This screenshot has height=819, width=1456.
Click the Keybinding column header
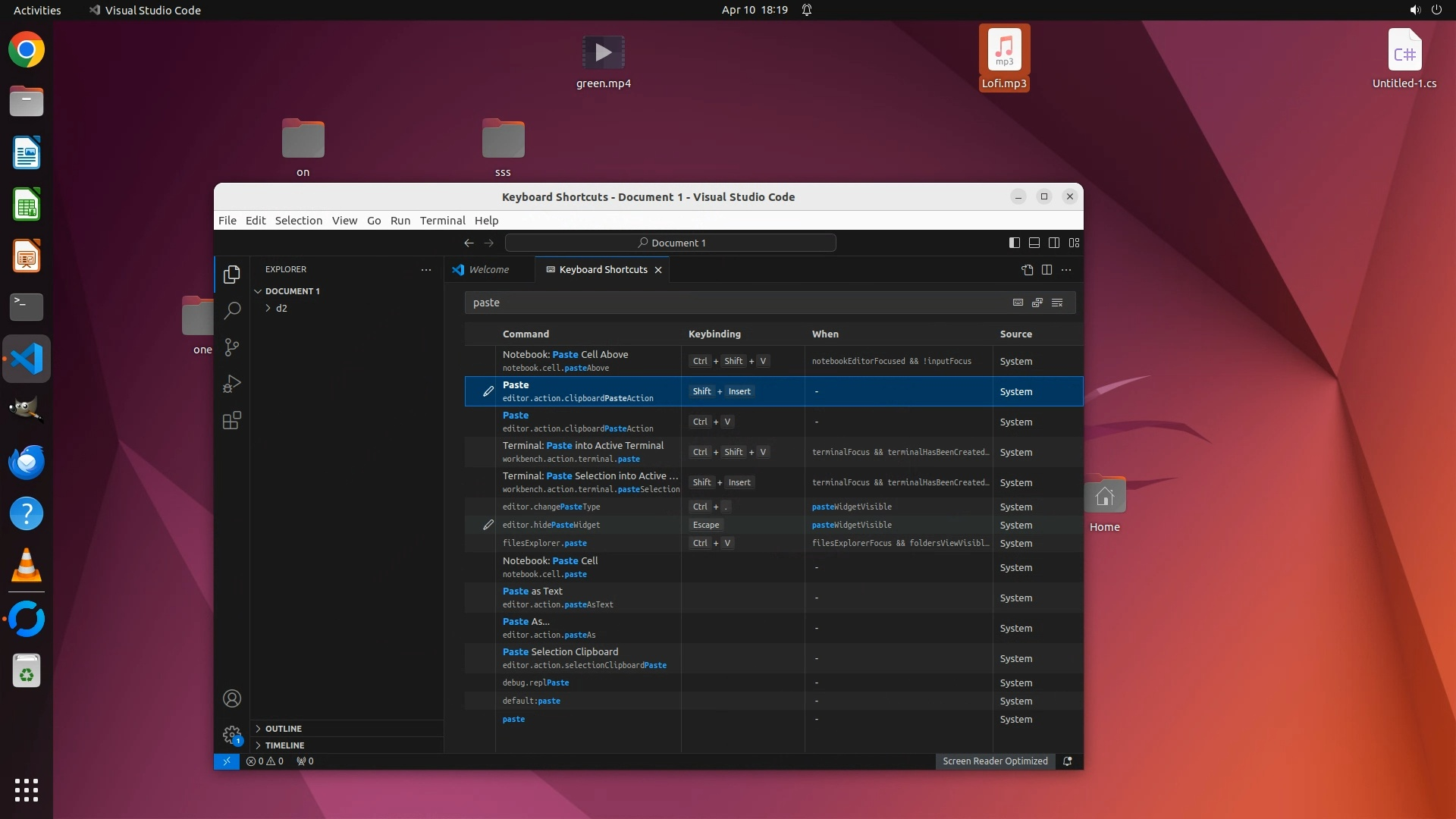click(x=714, y=334)
